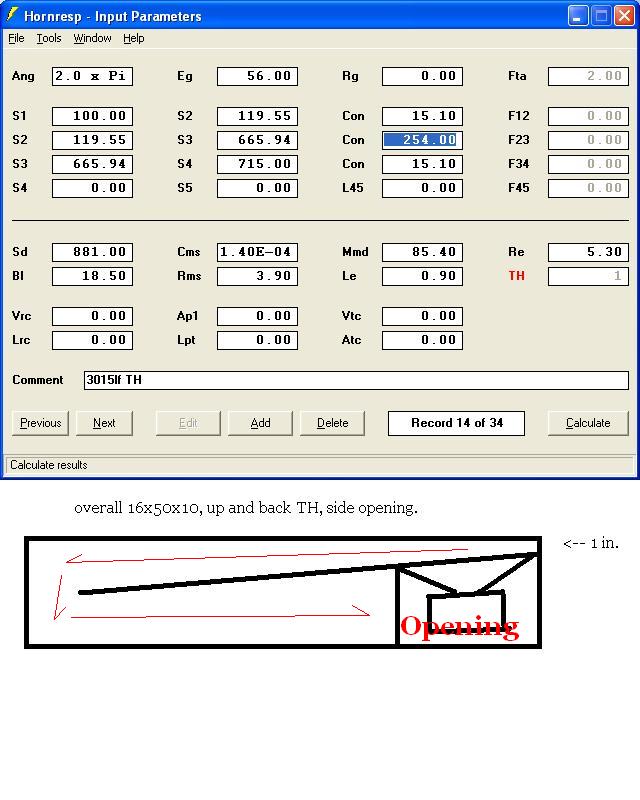This screenshot has width=640, height=800.
Task: Click the F34 field
Action: point(588,164)
